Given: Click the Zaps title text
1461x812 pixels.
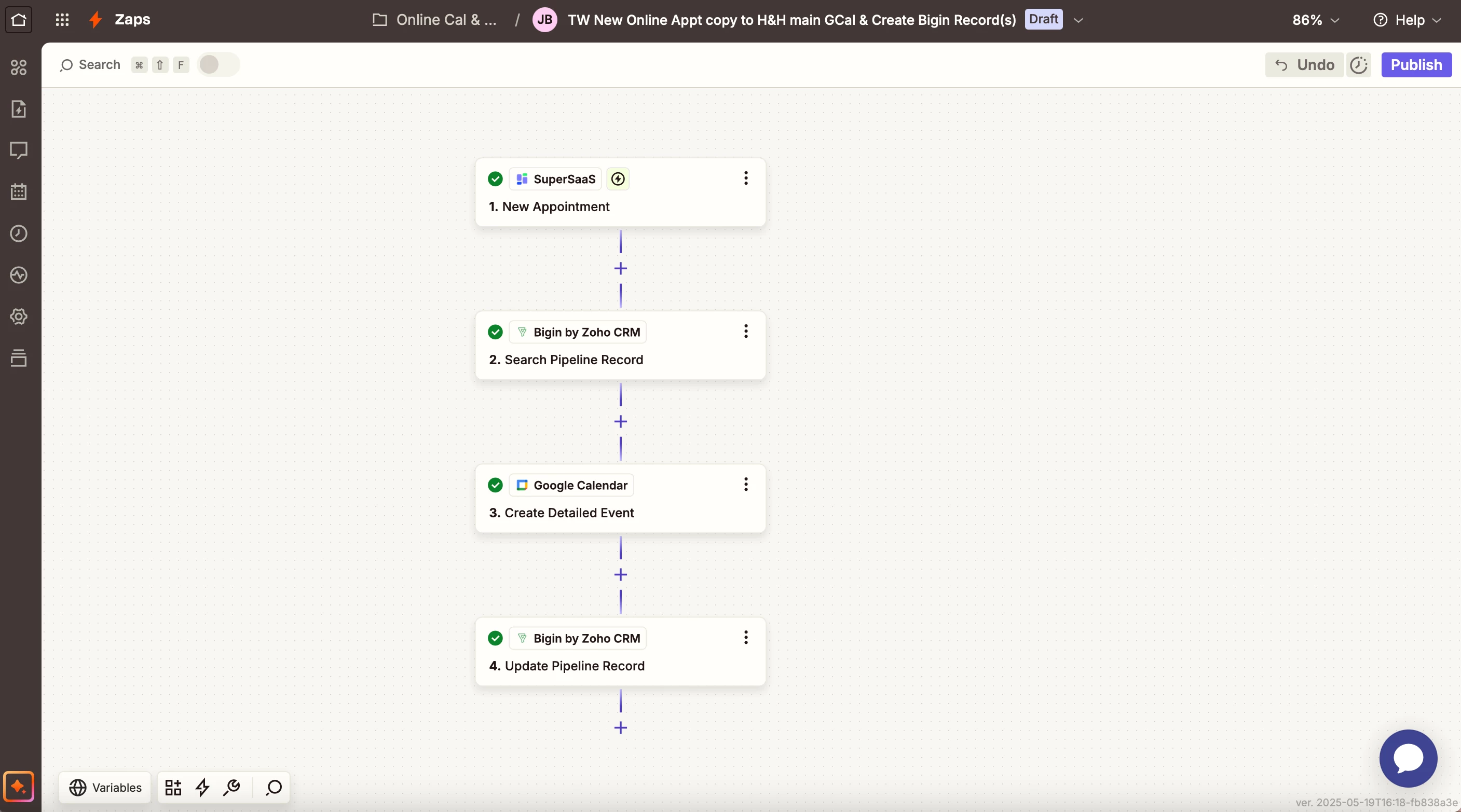Looking at the screenshot, I should [x=132, y=20].
